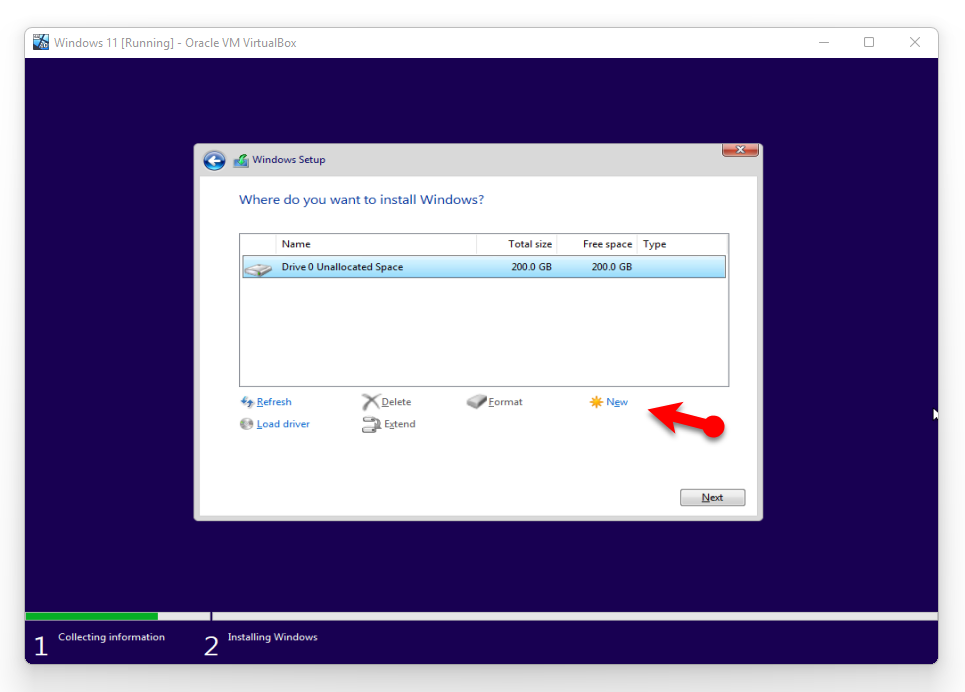Click the Refresh arrows icon

tap(247, 402)
